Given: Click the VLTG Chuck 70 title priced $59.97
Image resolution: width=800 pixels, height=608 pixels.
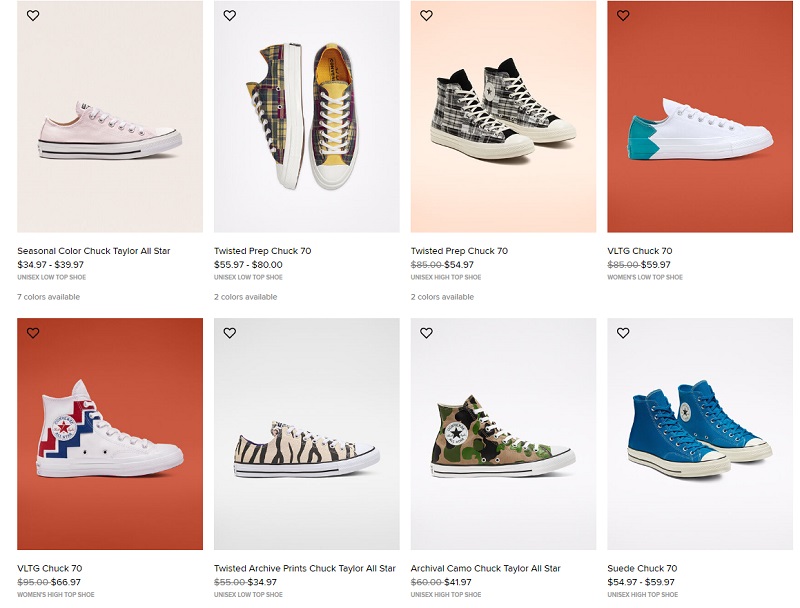Looking at the screenshot, I should (x=640, y=251).
